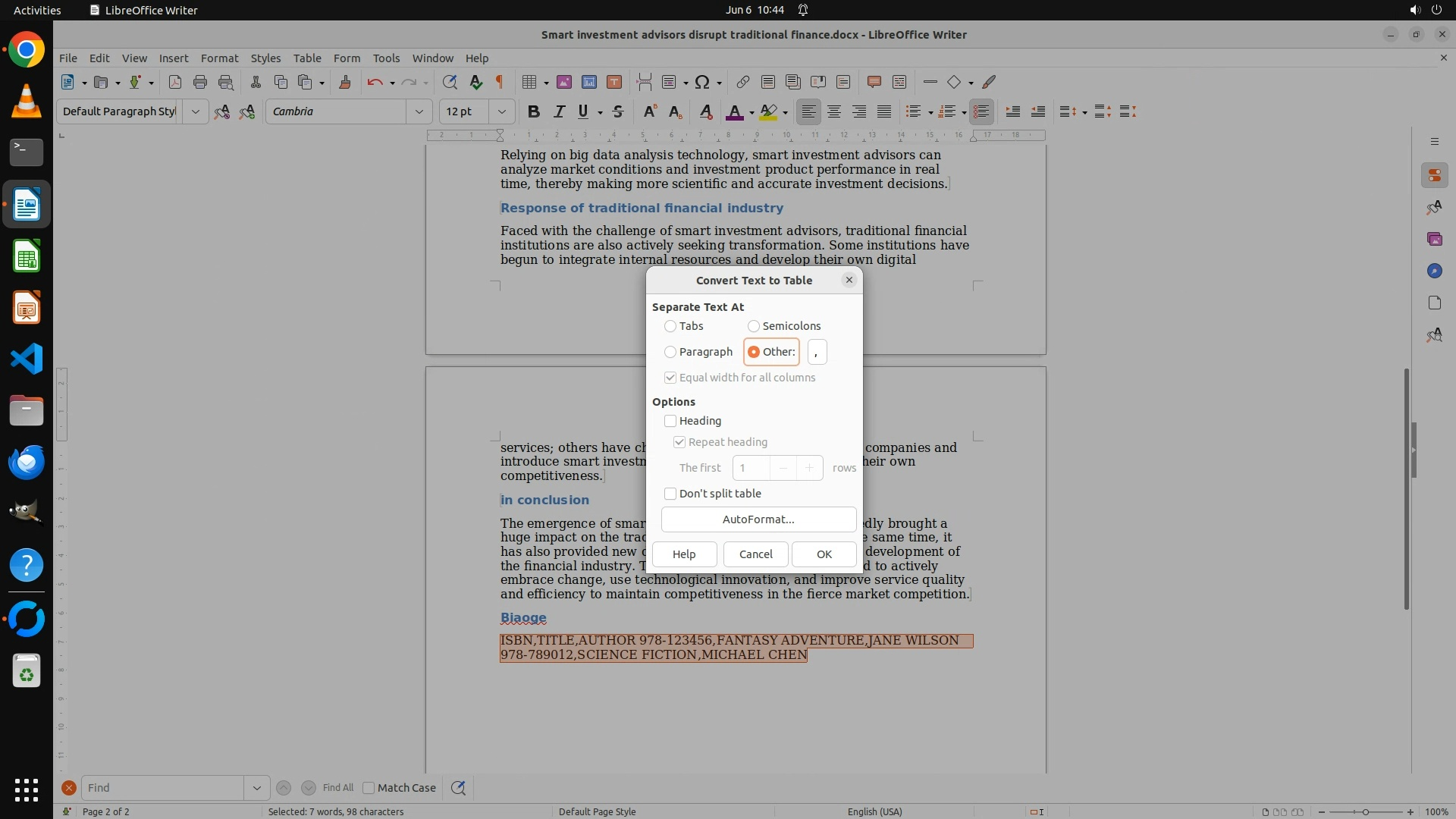Expand the paragraph style dropdown

(x=195, y=111)
